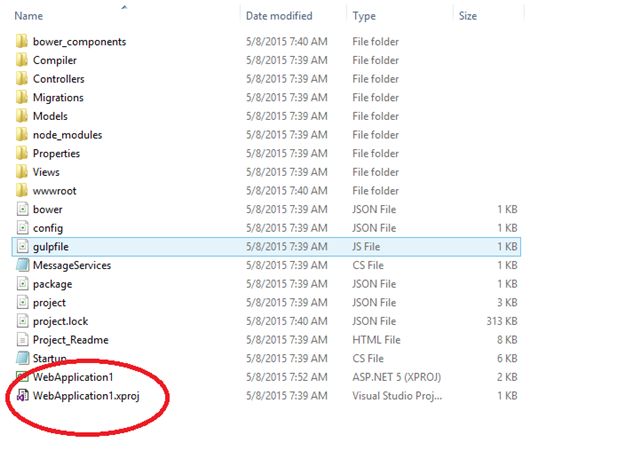Select the package file name

click(53, 284)
